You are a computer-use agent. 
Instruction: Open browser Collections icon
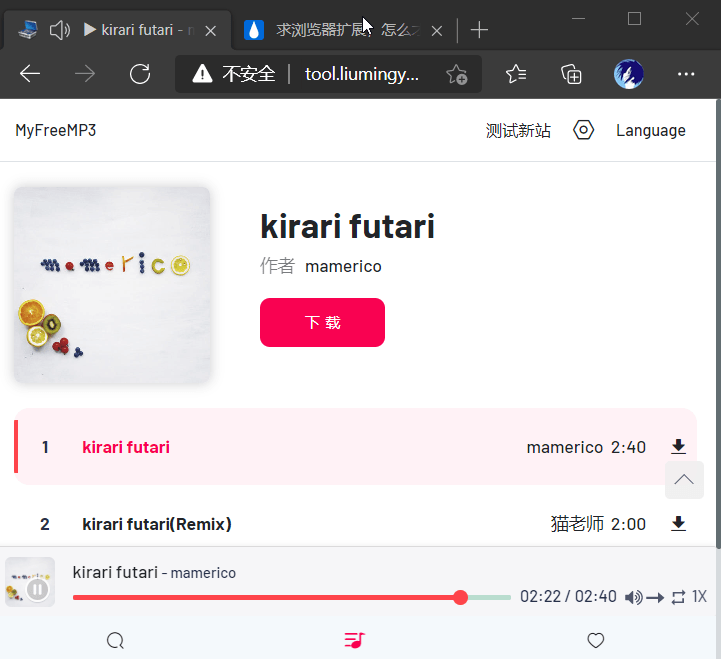571,74
